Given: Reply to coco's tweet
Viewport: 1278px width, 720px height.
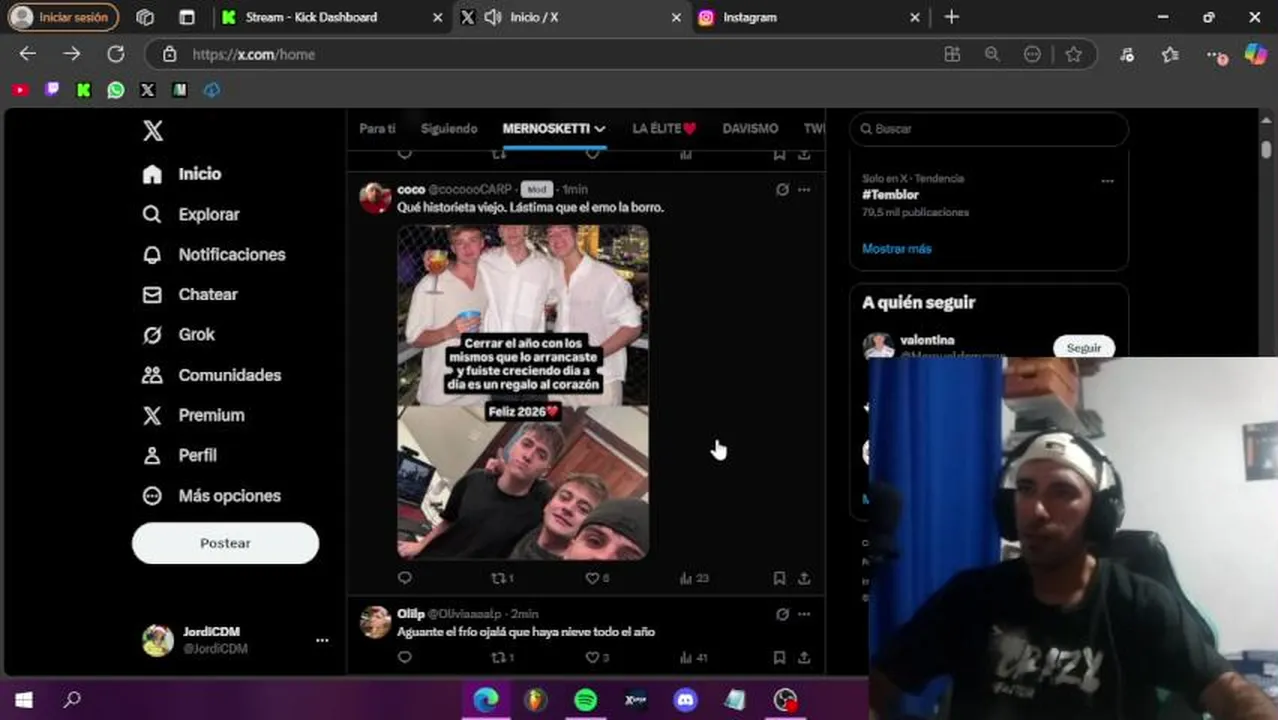Looking at the screenshot, I should 404,578.
